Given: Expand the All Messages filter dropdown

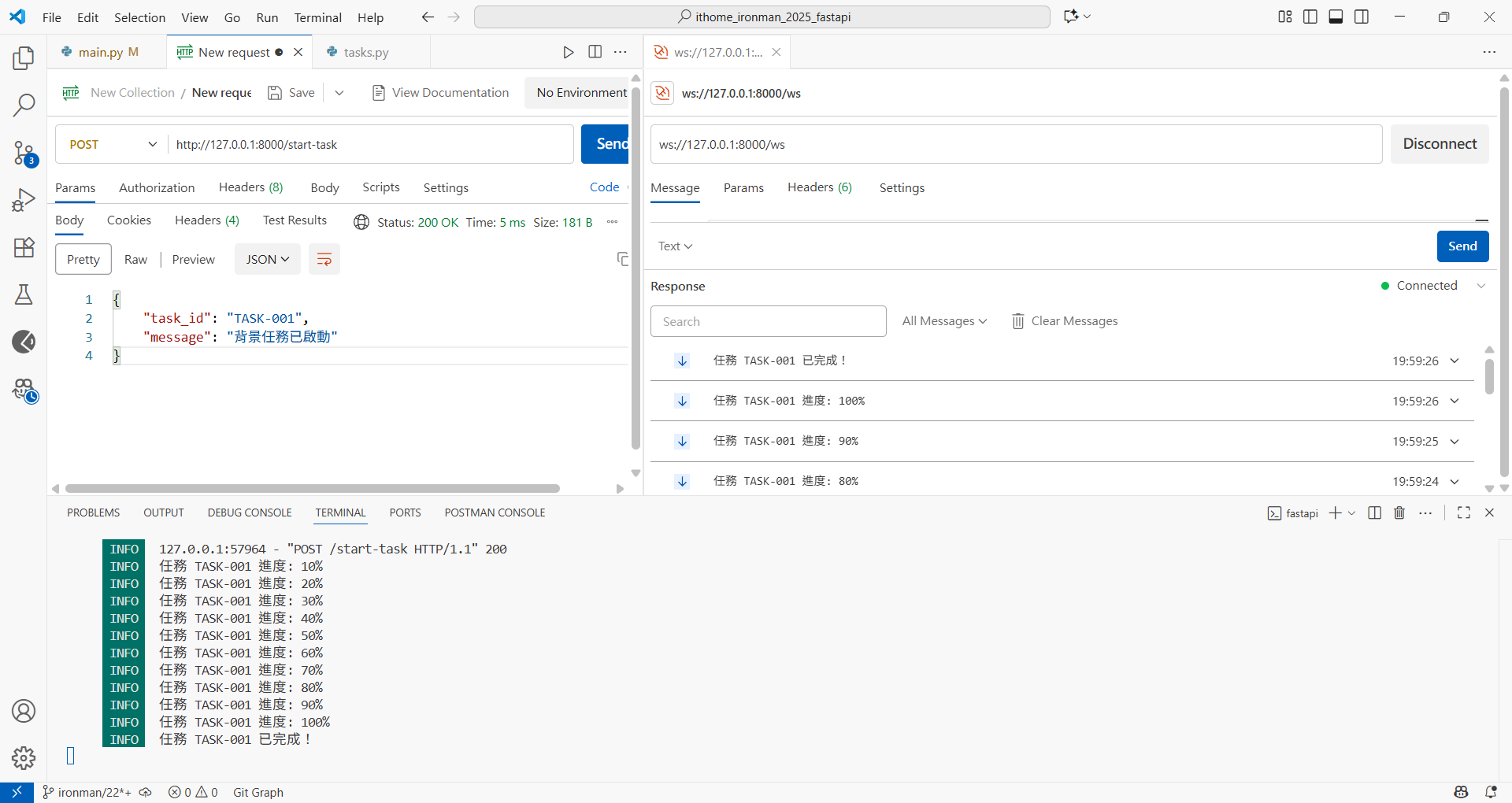Looking at the screenshot, I should (x=943, y=321).
